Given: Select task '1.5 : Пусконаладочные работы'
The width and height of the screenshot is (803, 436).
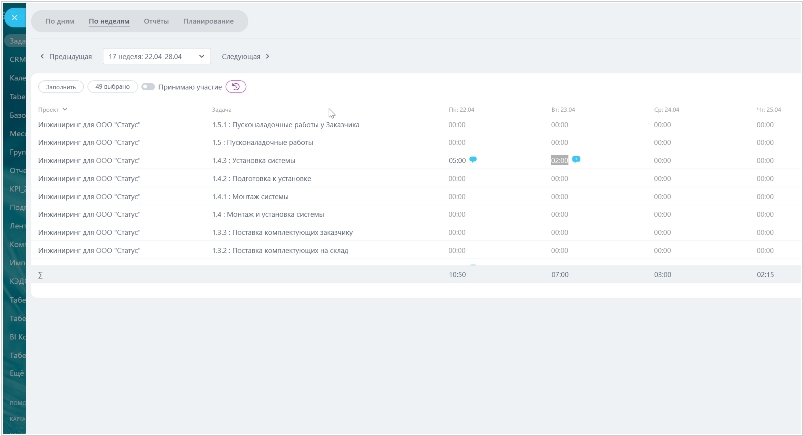Looking at the screenshot, I should [263, 142].
